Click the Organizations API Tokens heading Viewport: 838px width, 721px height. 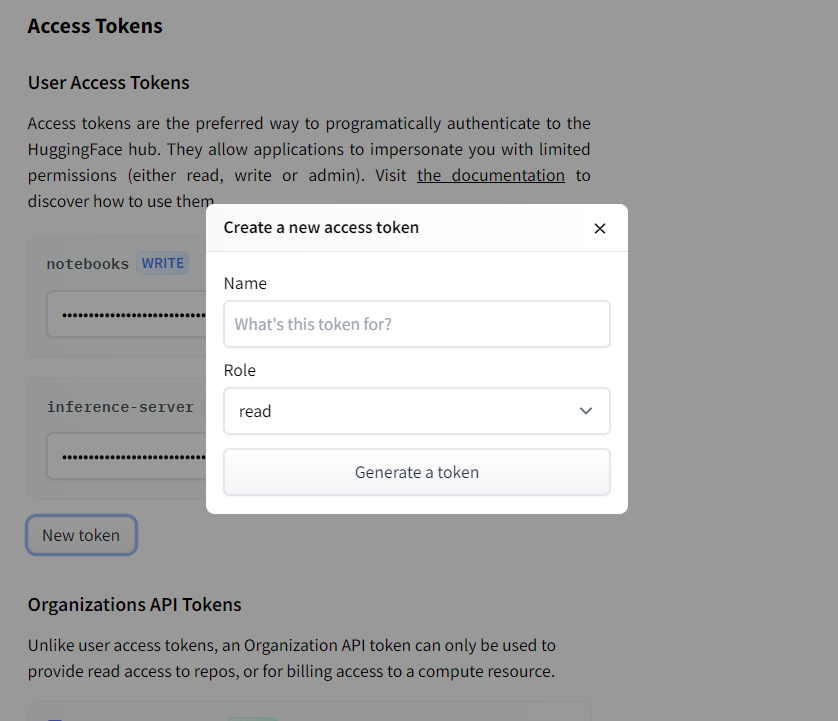point(134,604)
